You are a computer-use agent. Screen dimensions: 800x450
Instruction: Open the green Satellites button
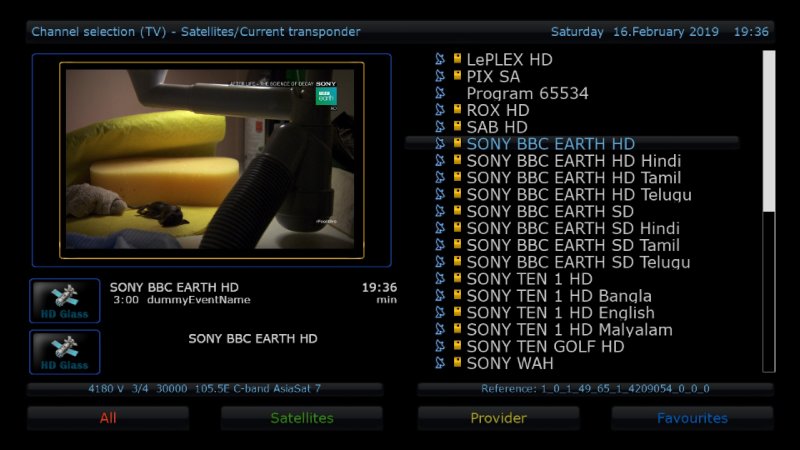302,418
